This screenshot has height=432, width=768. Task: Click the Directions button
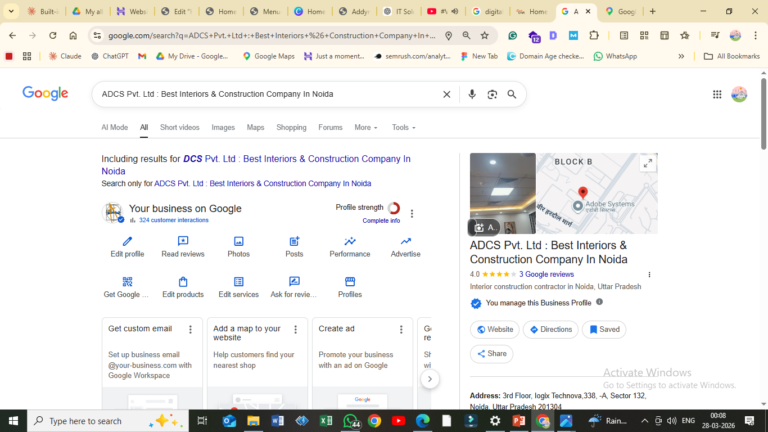[x=551, y=329]
